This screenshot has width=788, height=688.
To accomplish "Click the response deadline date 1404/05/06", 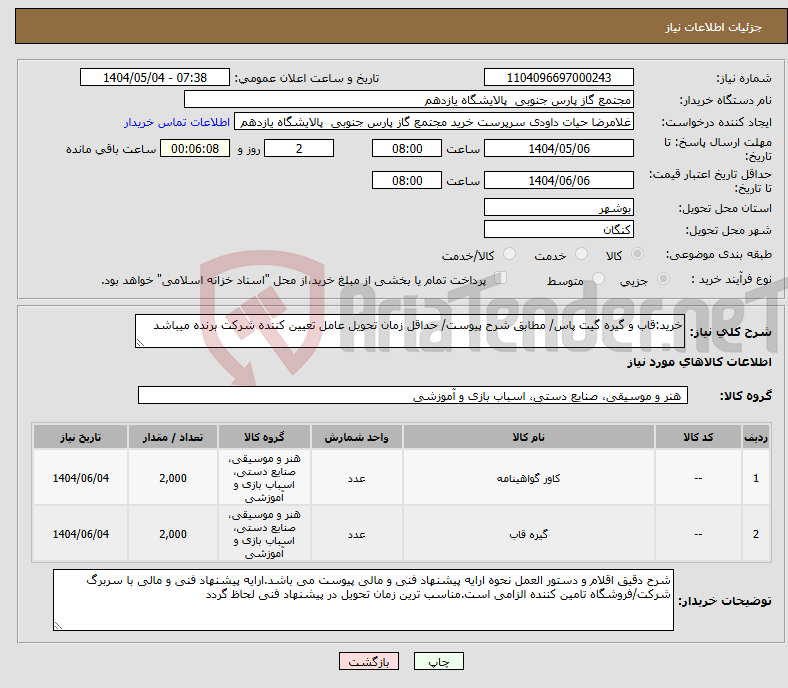I will 558,148.
